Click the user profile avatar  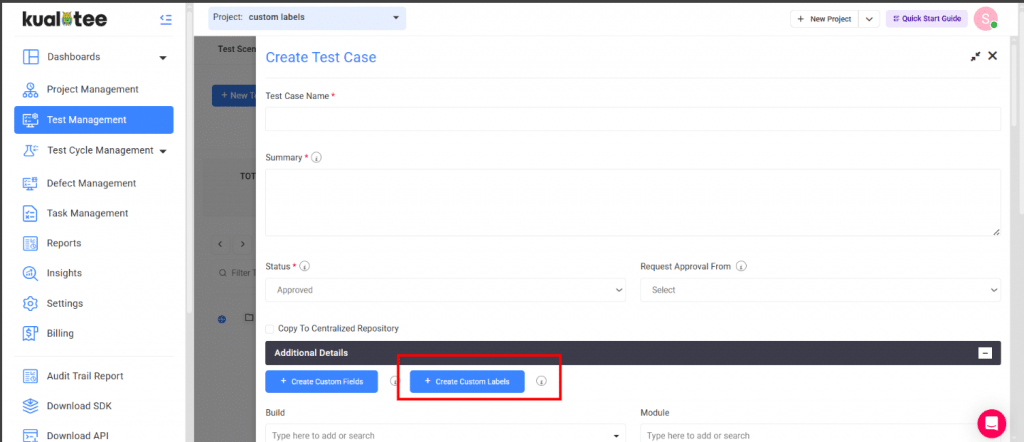(x=985, y=19)
